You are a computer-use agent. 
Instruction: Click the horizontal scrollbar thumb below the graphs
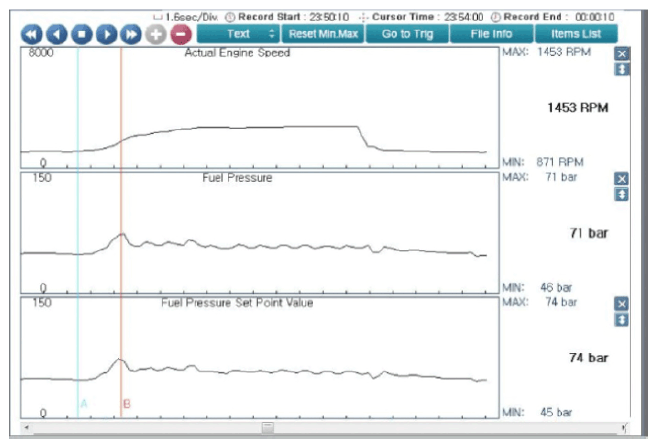click(x=267, y=428)
